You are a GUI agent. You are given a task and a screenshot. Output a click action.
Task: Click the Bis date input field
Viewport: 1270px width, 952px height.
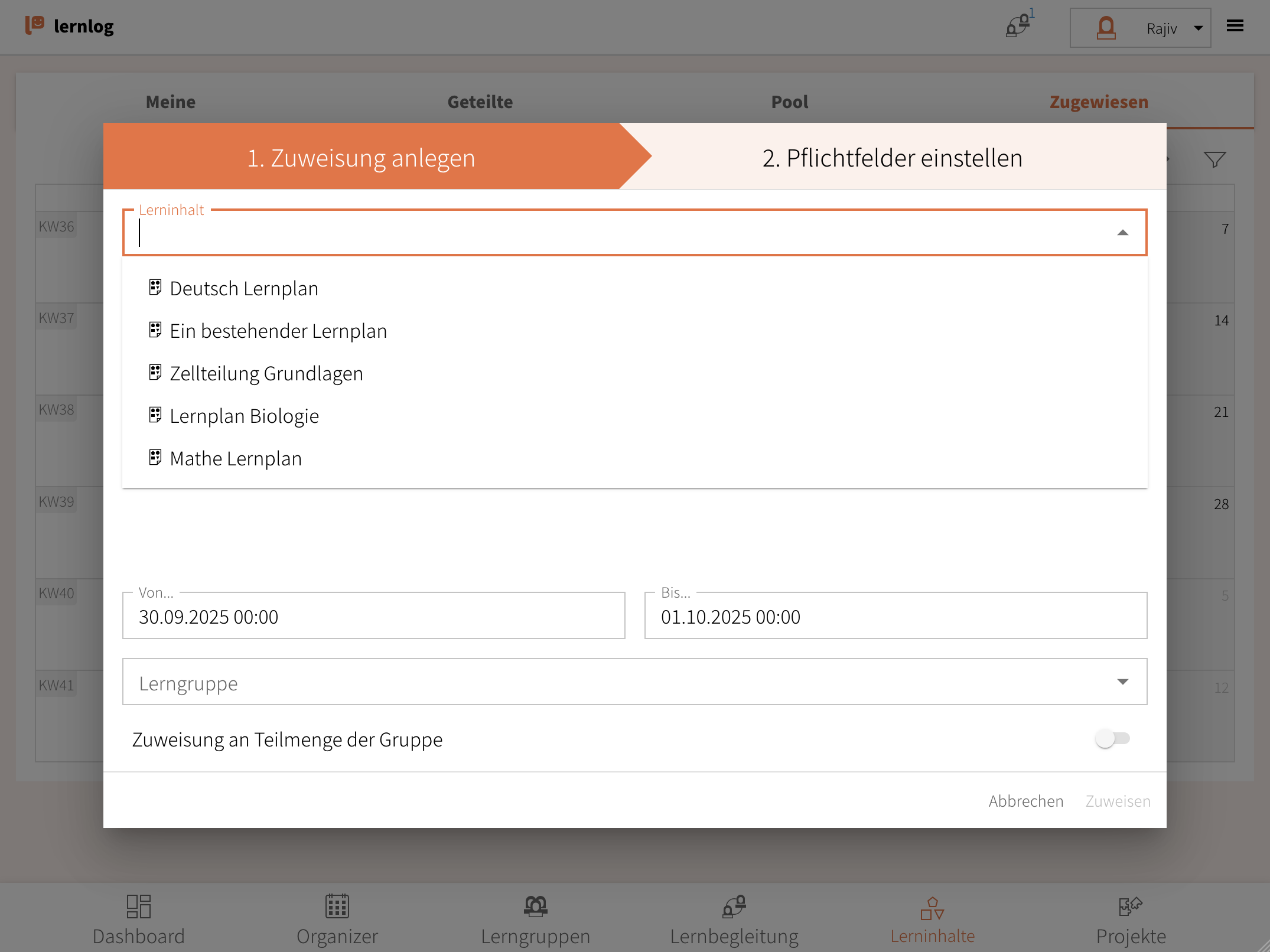[895, 617]
